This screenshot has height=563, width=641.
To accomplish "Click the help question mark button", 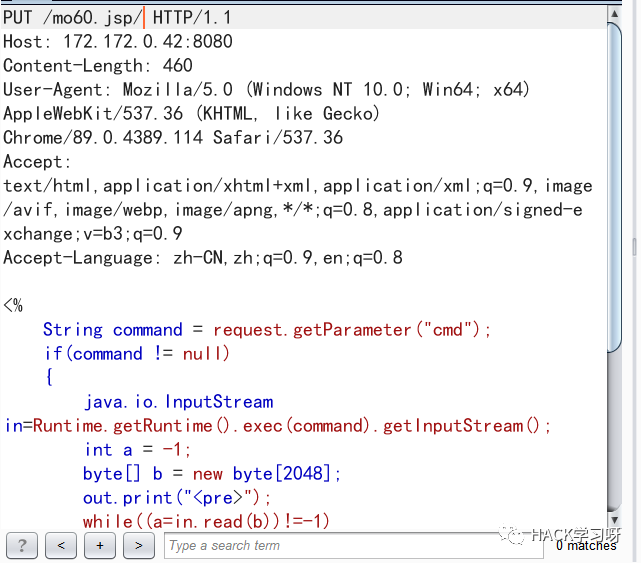I will [x=22, y=545].
